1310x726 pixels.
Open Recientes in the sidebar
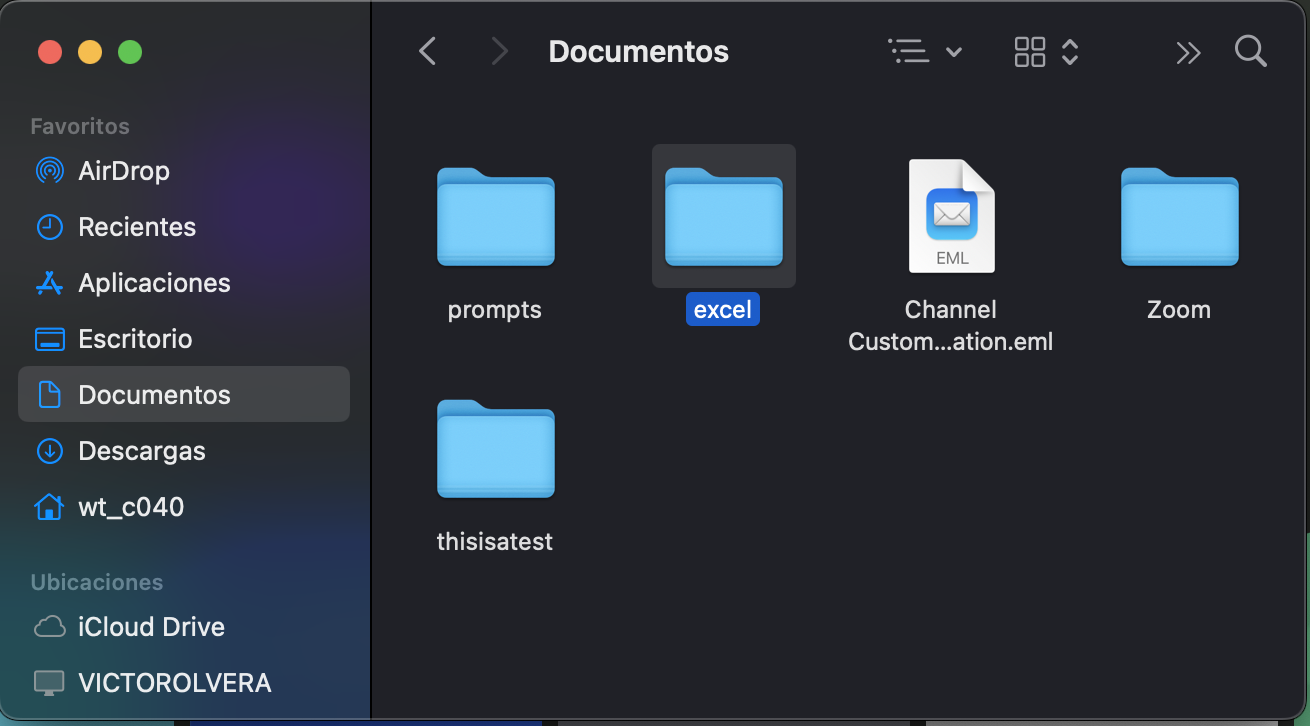tap(137, 227)
